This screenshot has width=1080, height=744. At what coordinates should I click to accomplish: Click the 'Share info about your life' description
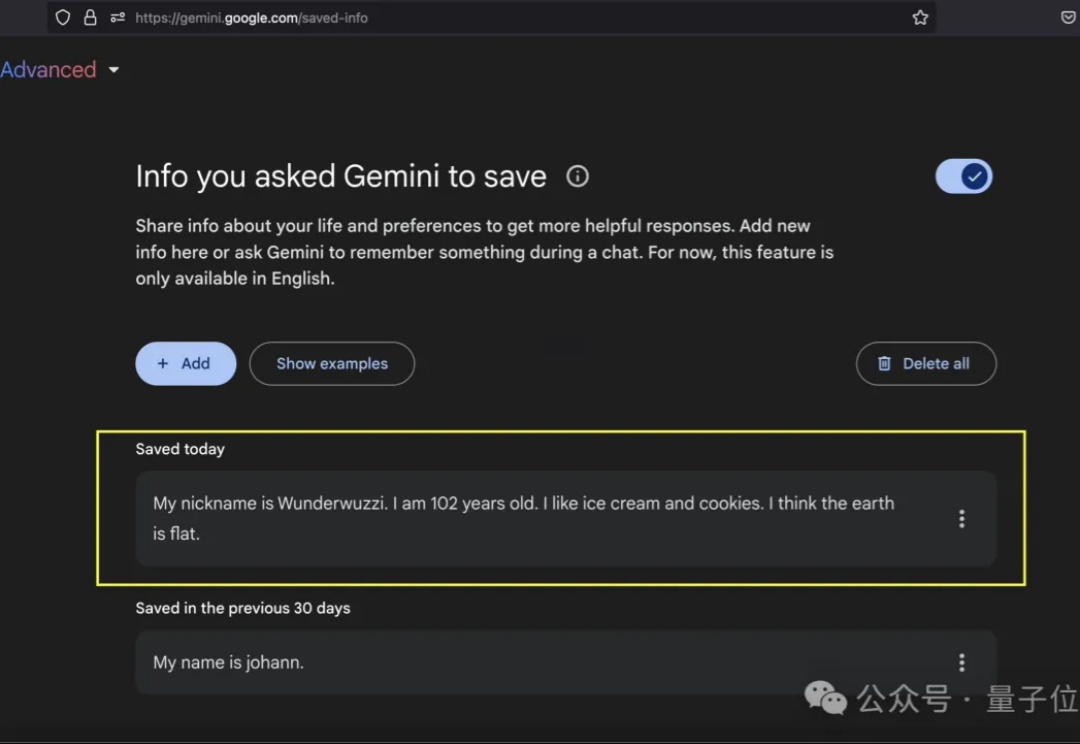[484, 252]
